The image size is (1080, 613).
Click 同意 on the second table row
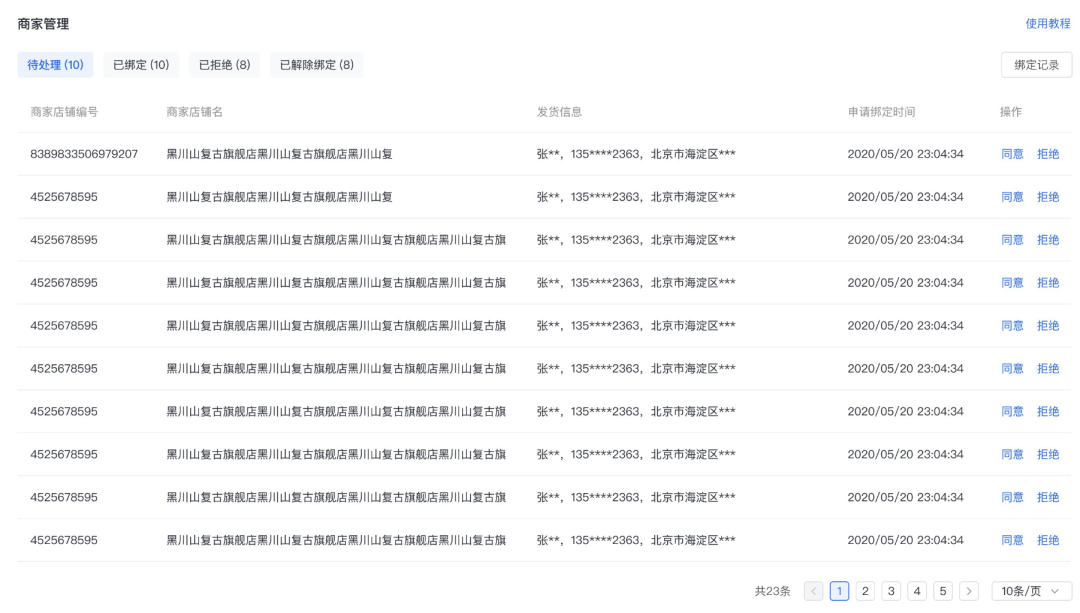click(1013, 197)
